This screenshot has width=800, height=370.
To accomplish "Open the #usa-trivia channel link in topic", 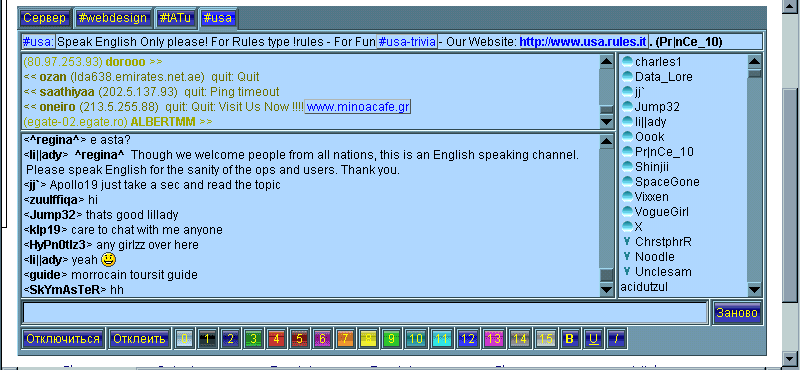I will coord(407,42).
